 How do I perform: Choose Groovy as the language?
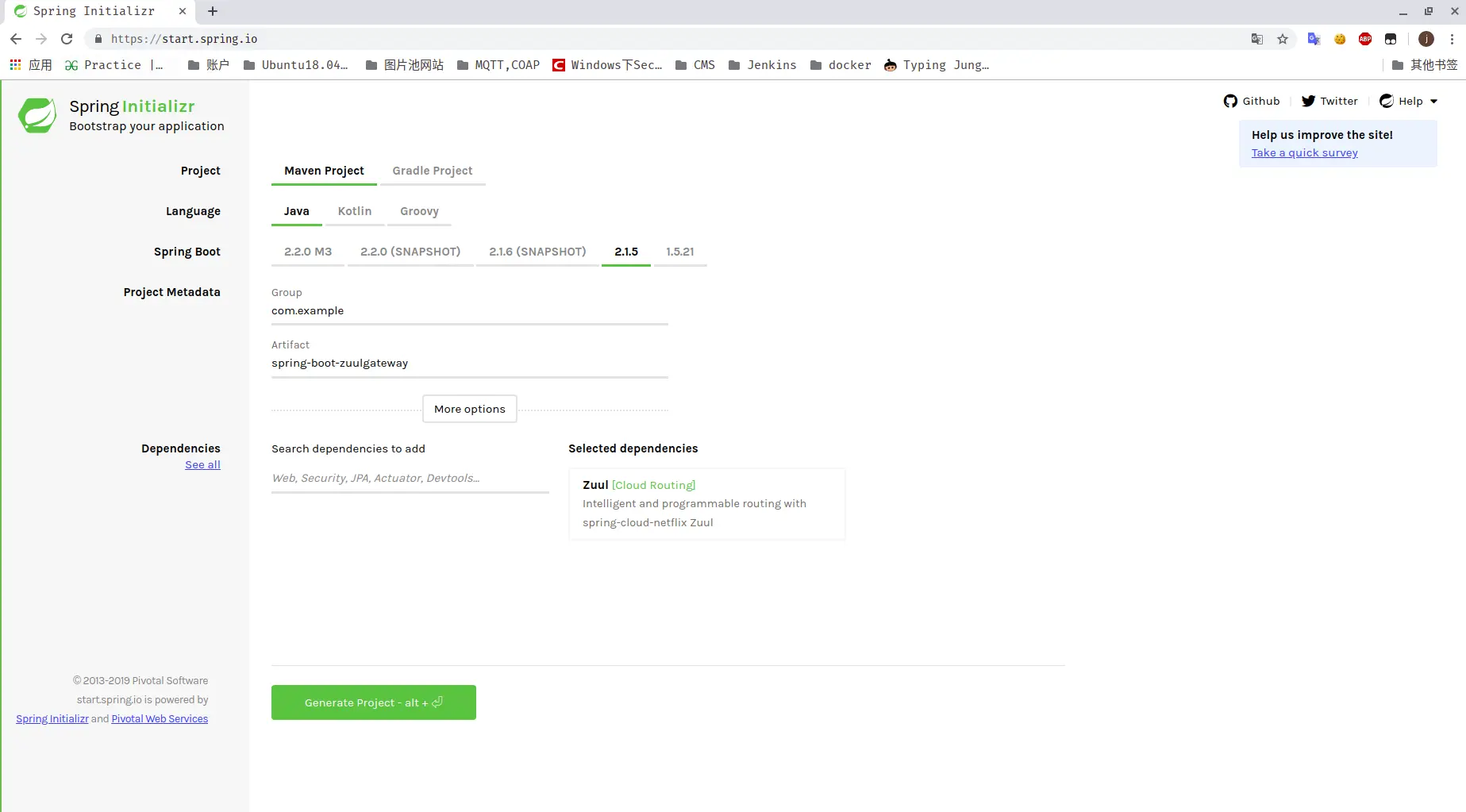419,211
